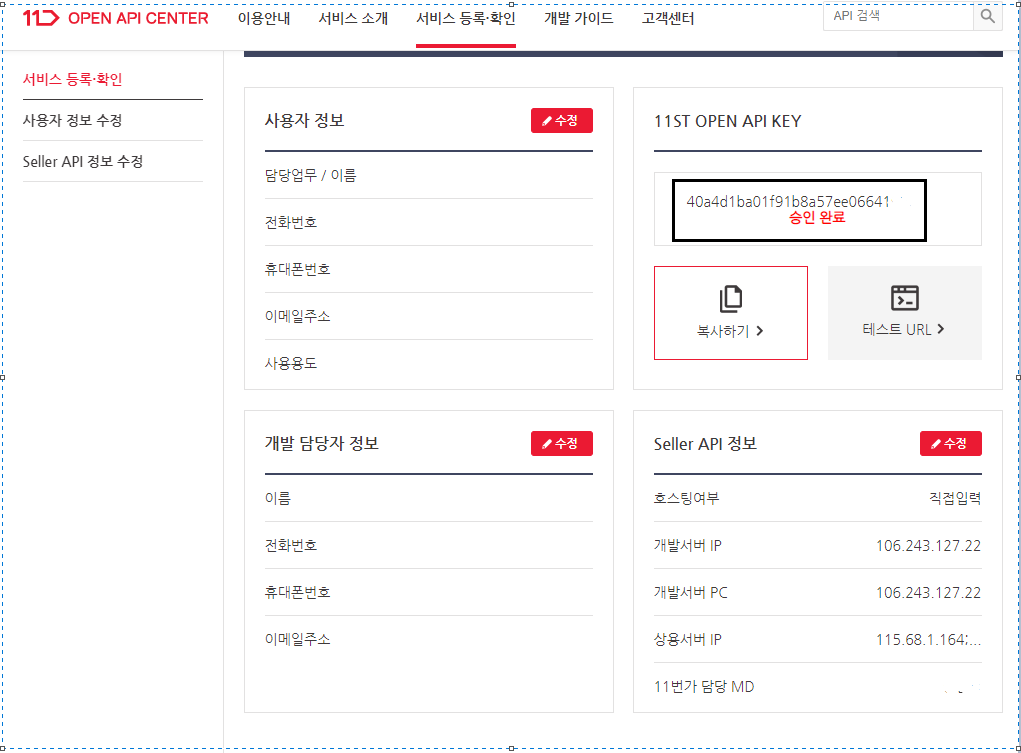Screen dimensions: 1021x753
Task: Click the 11번가 담당 MD label
Action: [704, 687]
